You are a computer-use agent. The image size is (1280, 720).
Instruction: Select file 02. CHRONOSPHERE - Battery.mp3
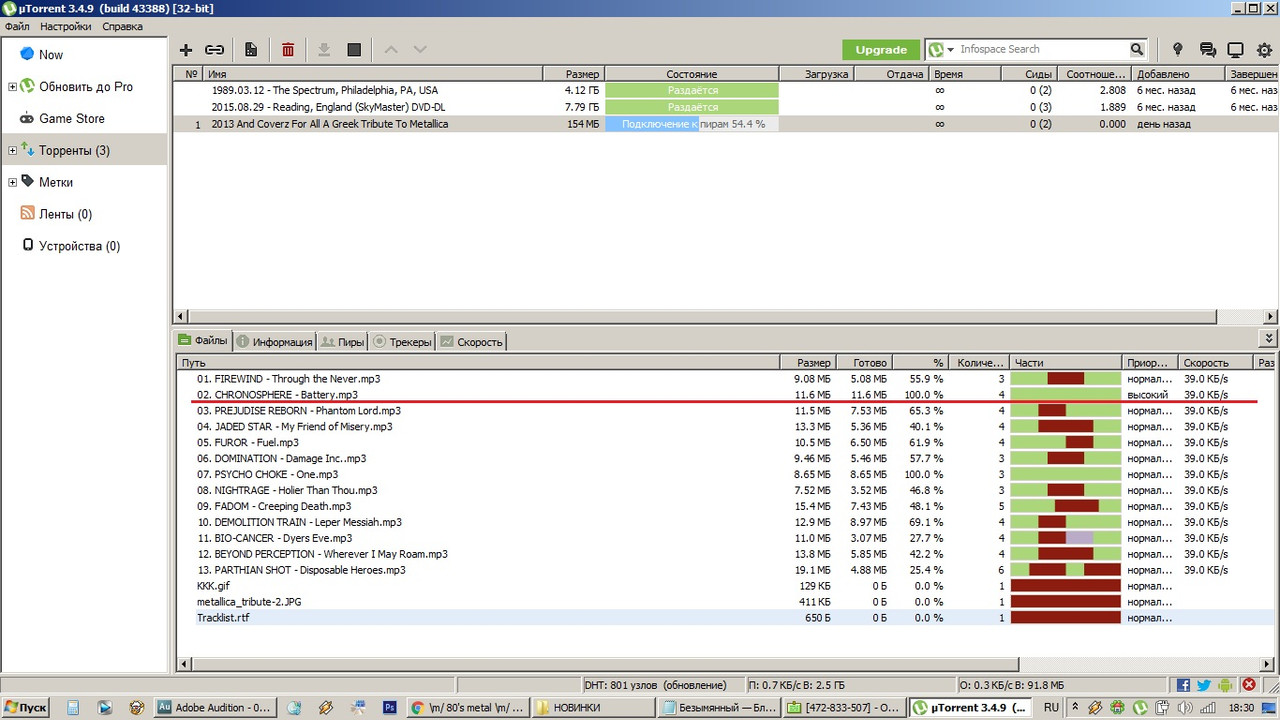click(277, 395)
